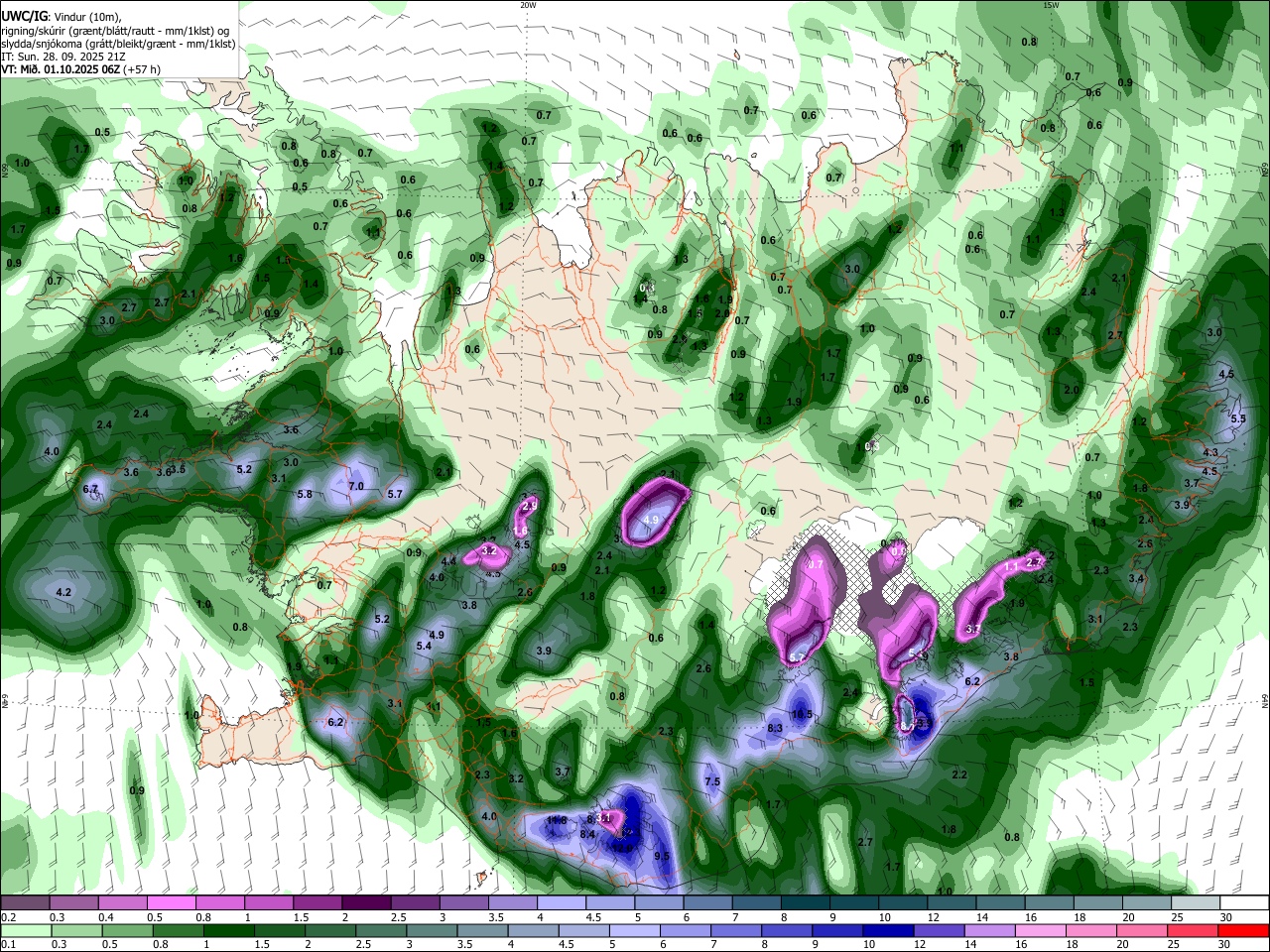Click the '7.0' precipitation value on the map
The width and height of the screenshot is (1270, 952).
[356, 486]
